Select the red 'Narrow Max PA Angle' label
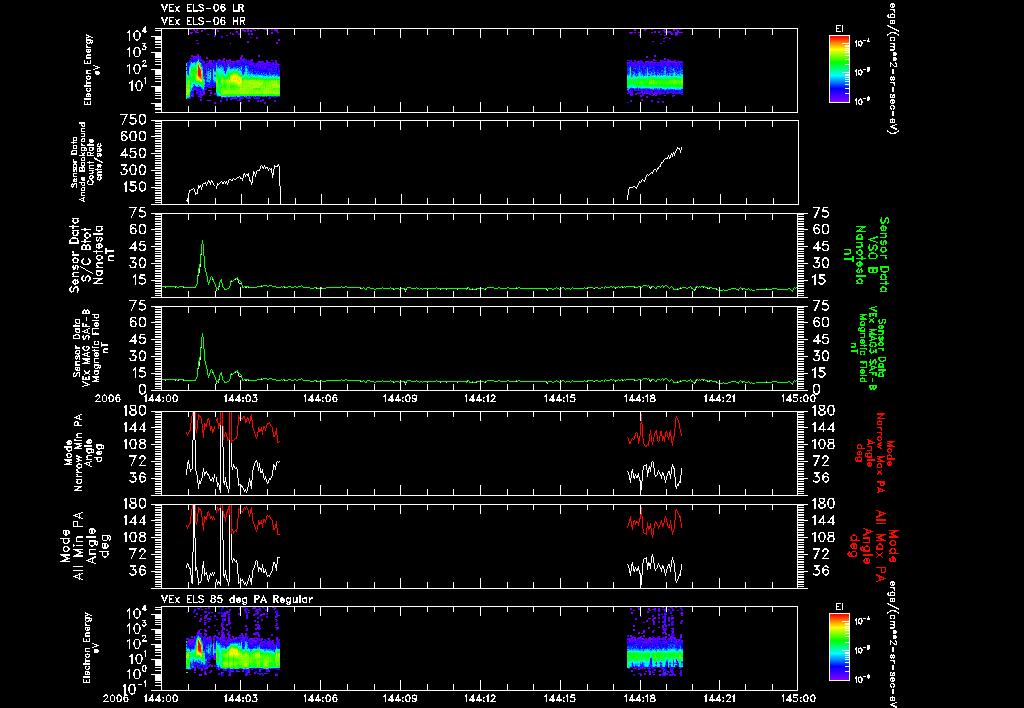1024x708 pixels. coord(875,453)
